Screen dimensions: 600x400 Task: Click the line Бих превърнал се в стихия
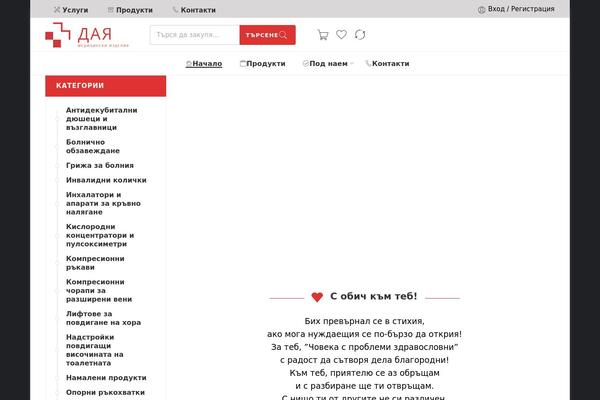364,321
